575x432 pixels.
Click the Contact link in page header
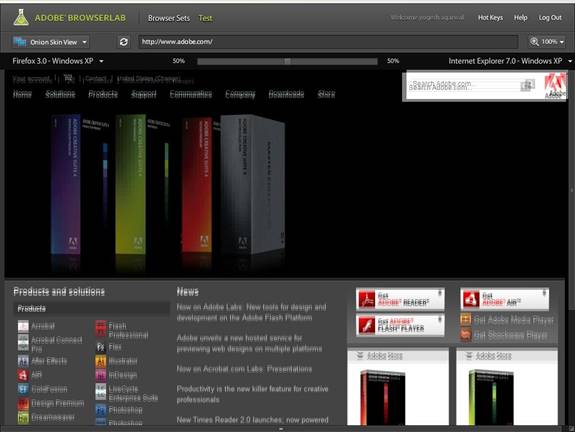tap(96, 78)
